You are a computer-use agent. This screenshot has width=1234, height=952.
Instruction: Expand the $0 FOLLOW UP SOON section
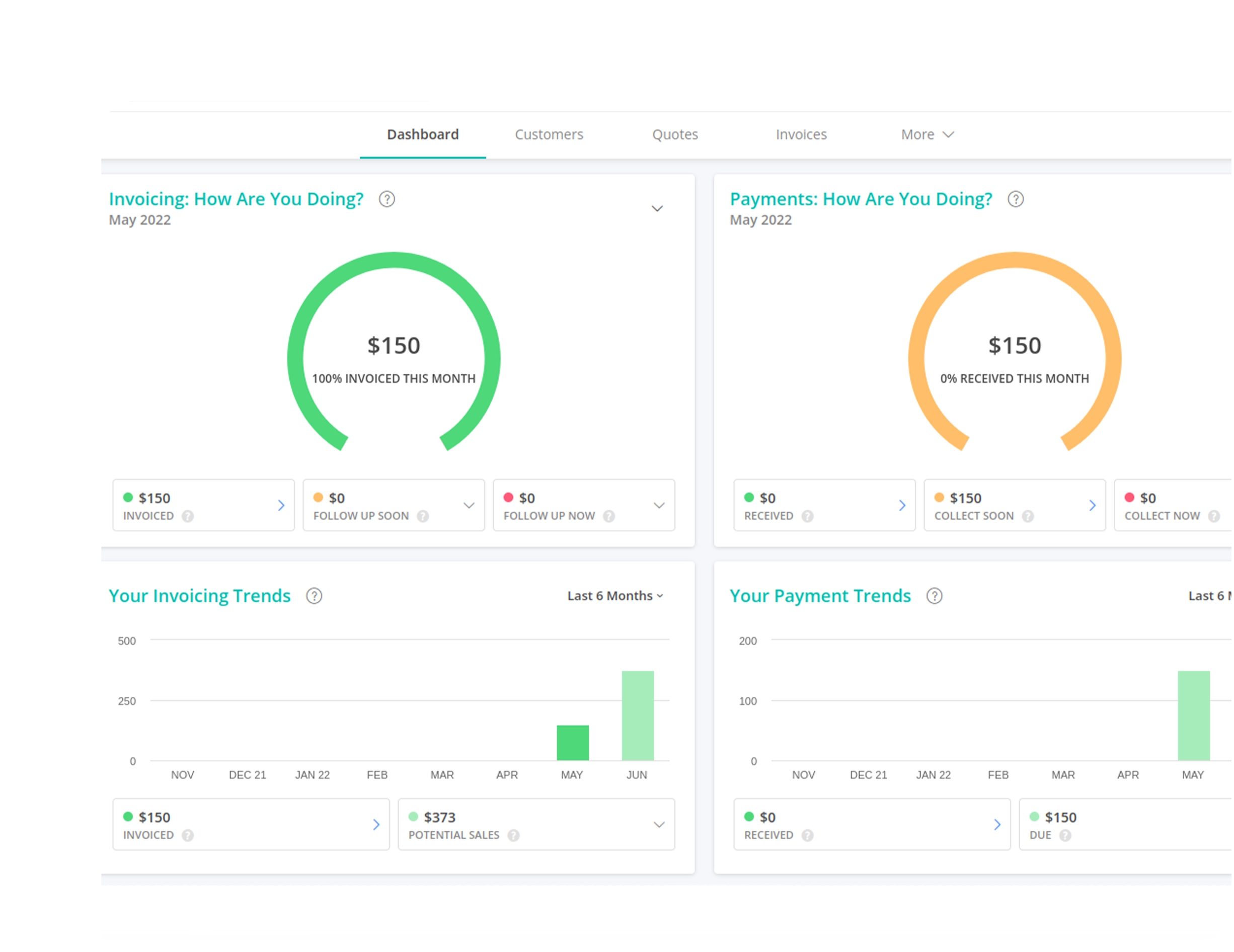469,506
